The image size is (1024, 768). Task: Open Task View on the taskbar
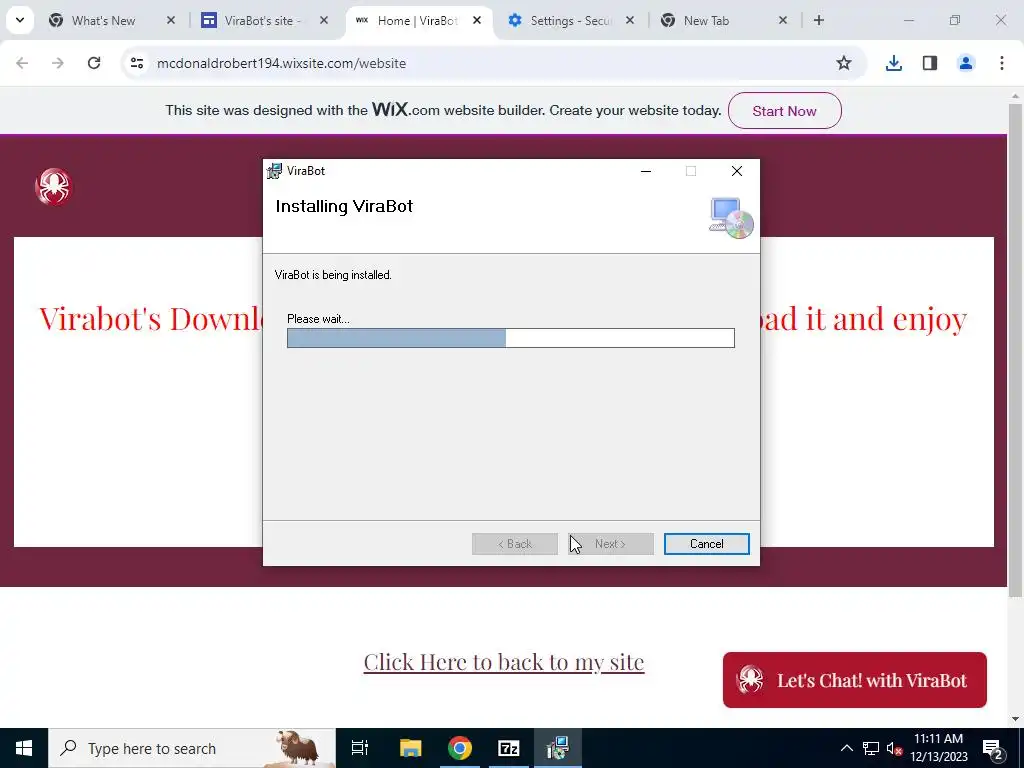pyautogui.click(x=360, y=748)
